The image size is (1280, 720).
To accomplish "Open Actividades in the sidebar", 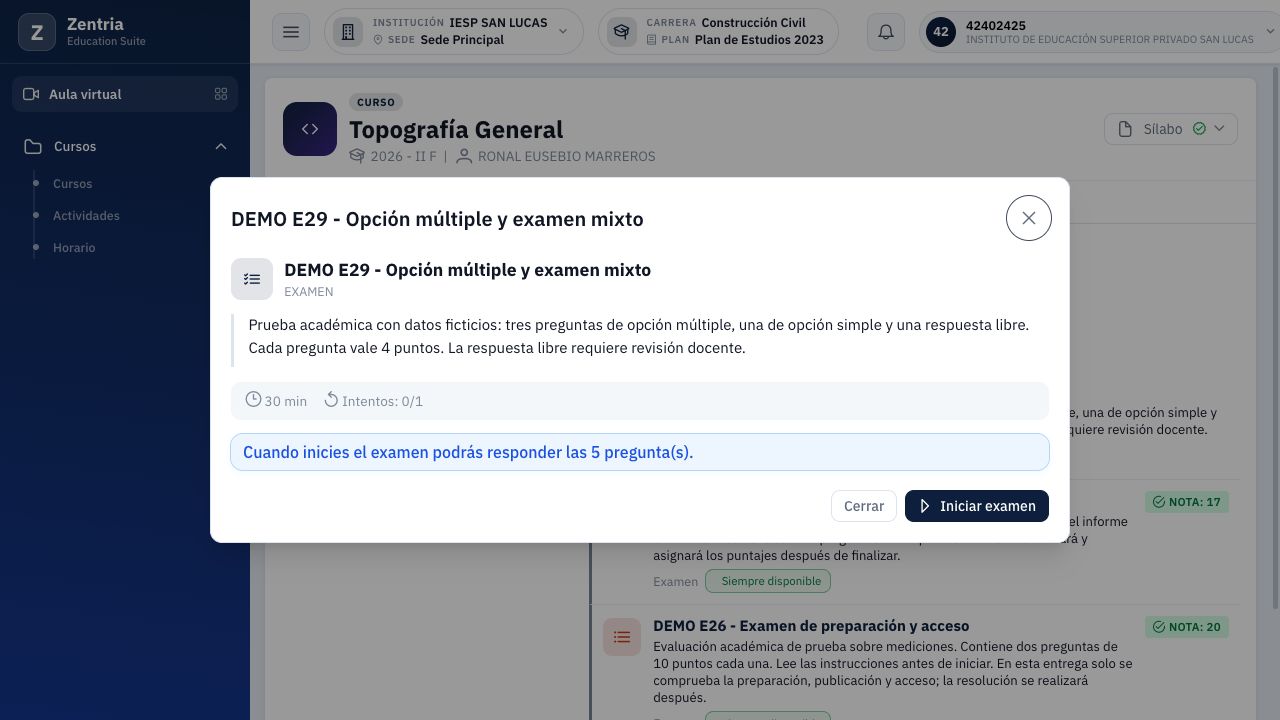I will (x=86, y=216).
